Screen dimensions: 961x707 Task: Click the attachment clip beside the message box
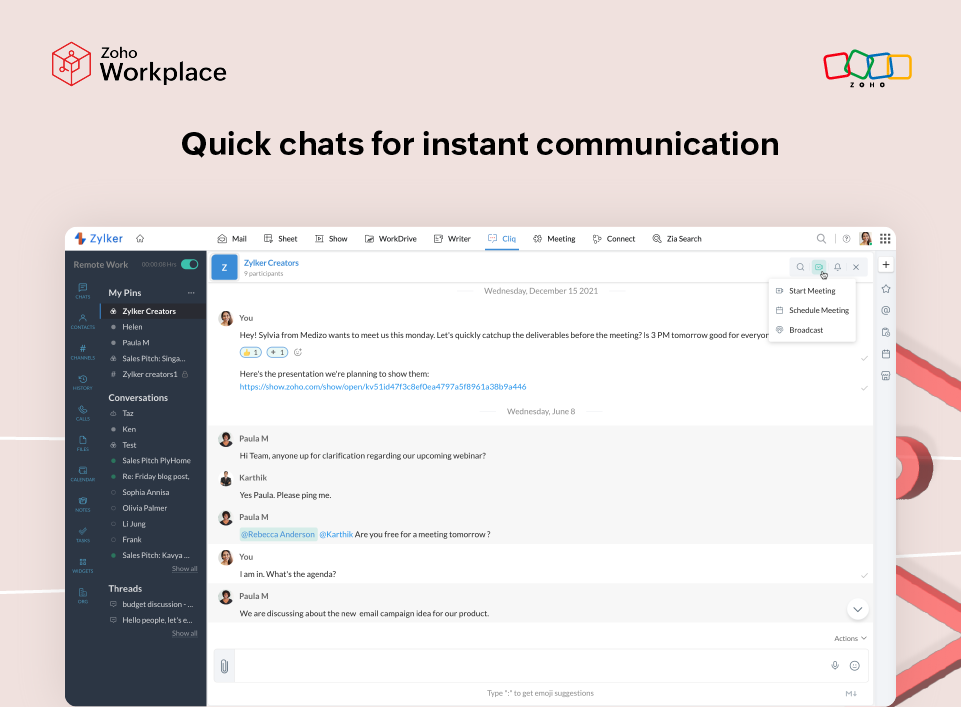(223, 665)
